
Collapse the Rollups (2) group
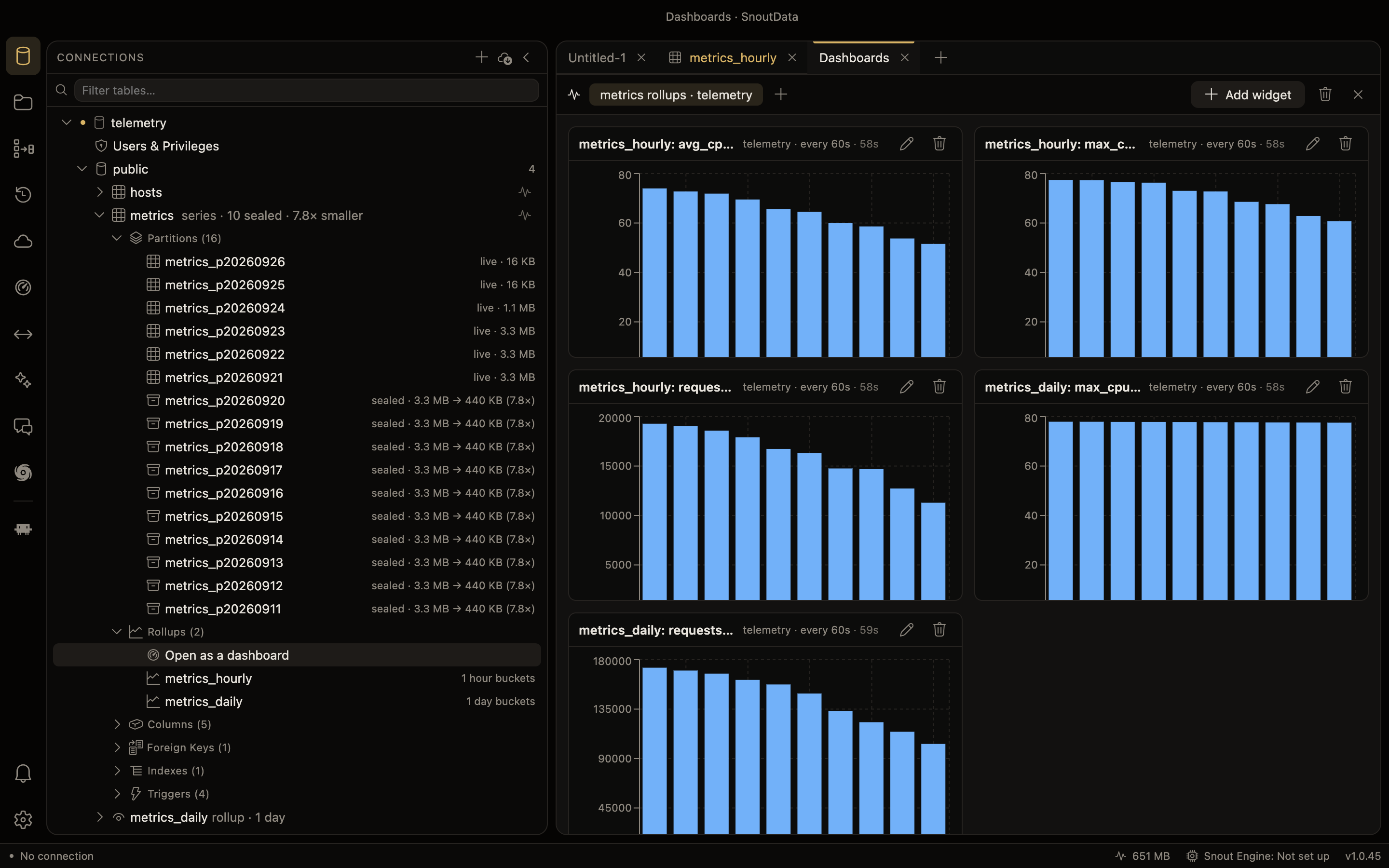(117, 632)
